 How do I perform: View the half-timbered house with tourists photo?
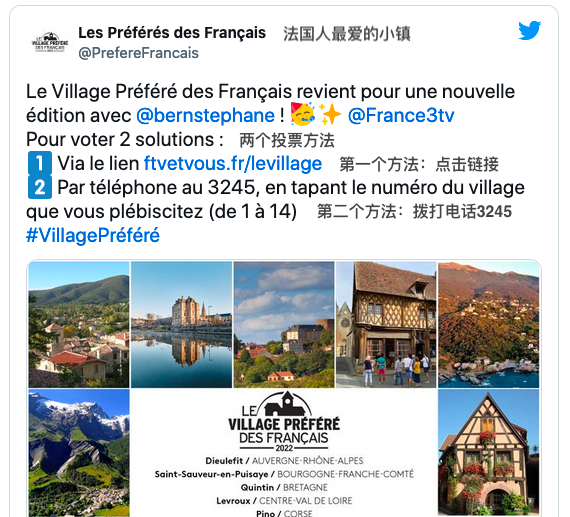pyautogui.click(x=386, y=324)
